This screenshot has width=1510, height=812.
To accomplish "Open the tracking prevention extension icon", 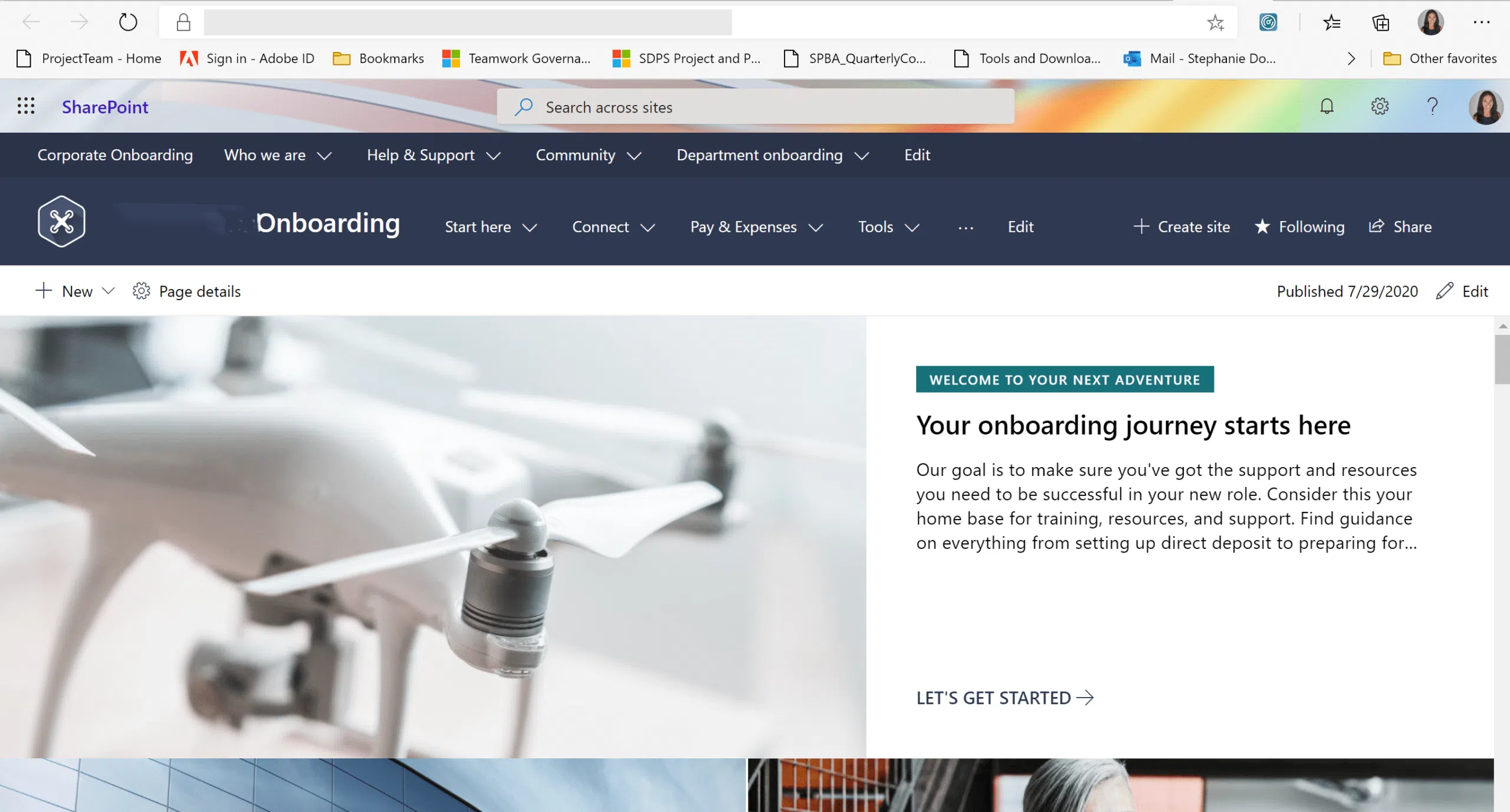I will coord(1268,22).
